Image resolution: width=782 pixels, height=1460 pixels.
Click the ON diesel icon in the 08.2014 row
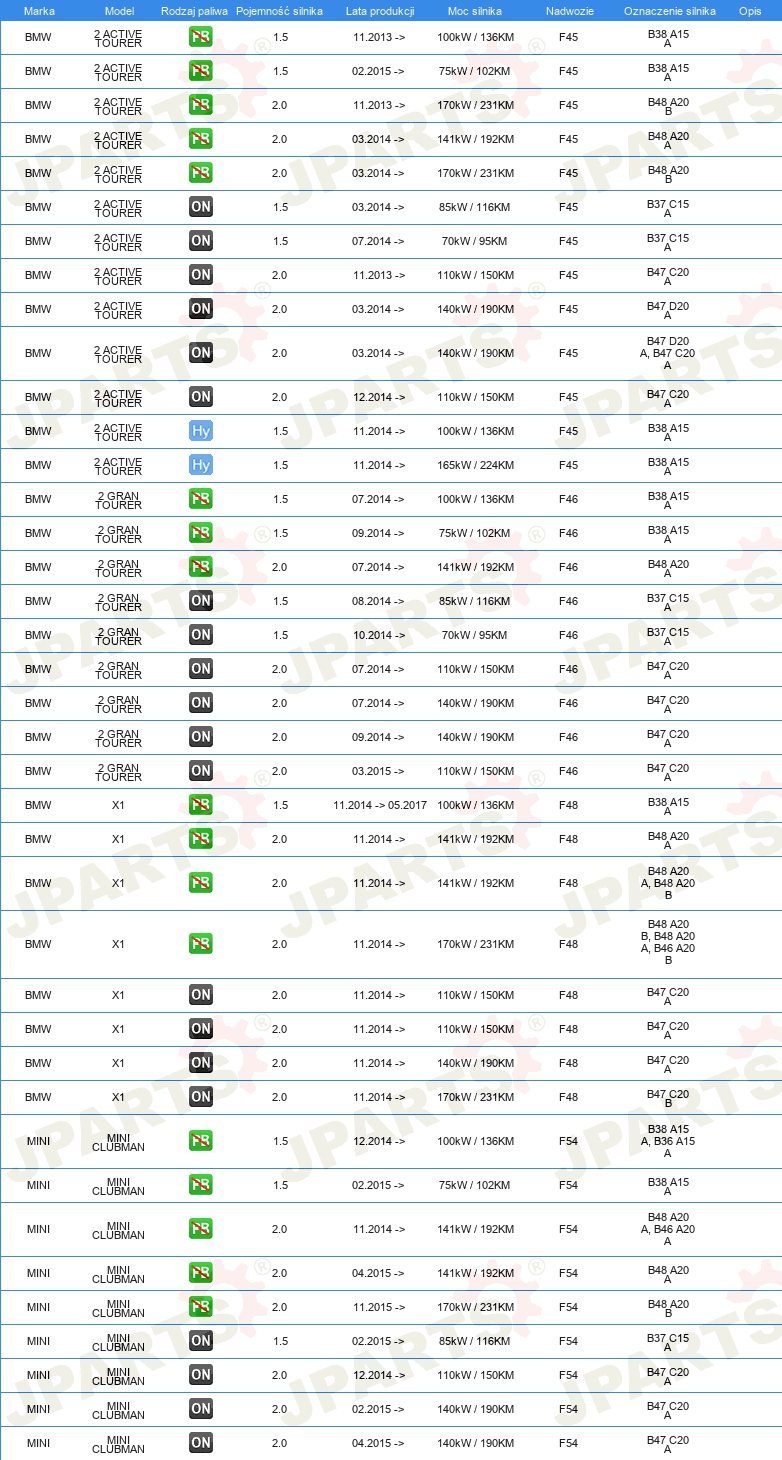point(201,601)
